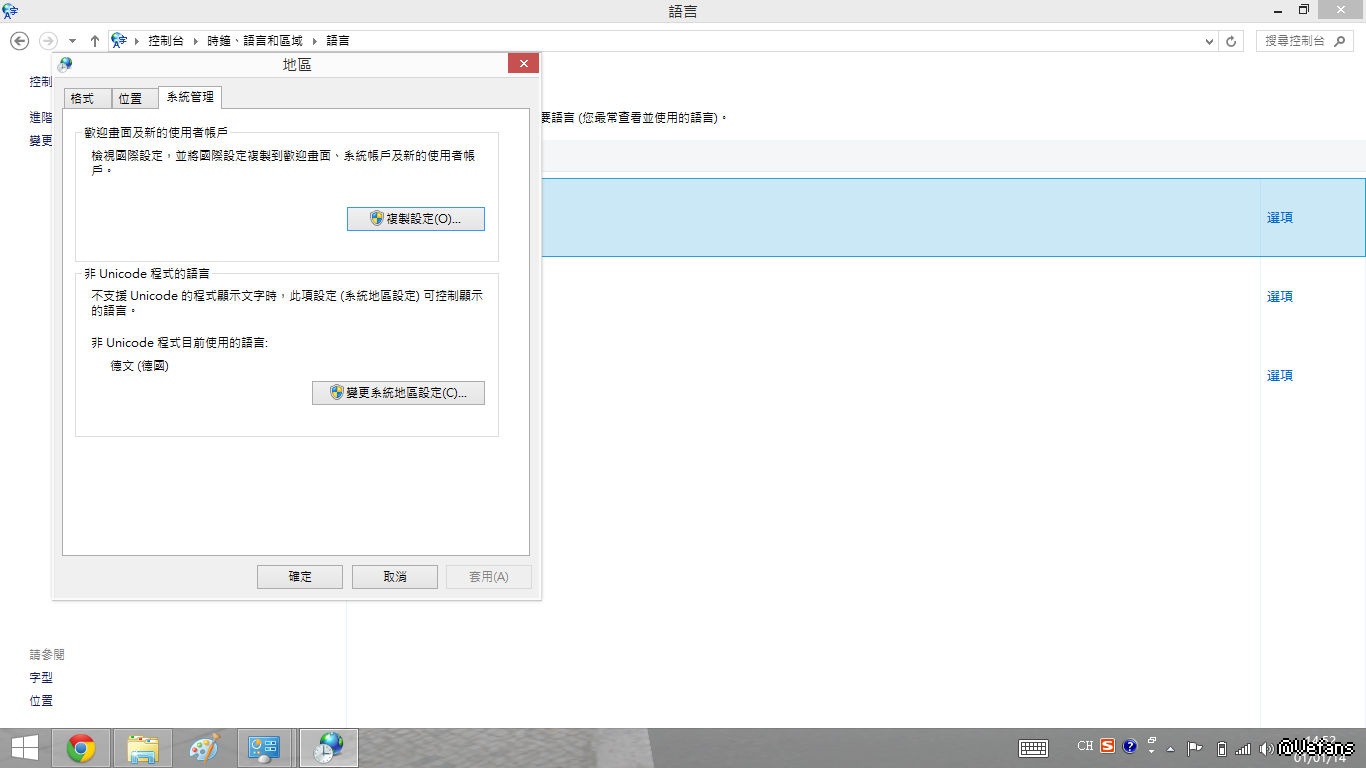The image size is (1366, 768).
Task: Click the Region globe-clock taskbar icon
Action: (x=328, y=748)
